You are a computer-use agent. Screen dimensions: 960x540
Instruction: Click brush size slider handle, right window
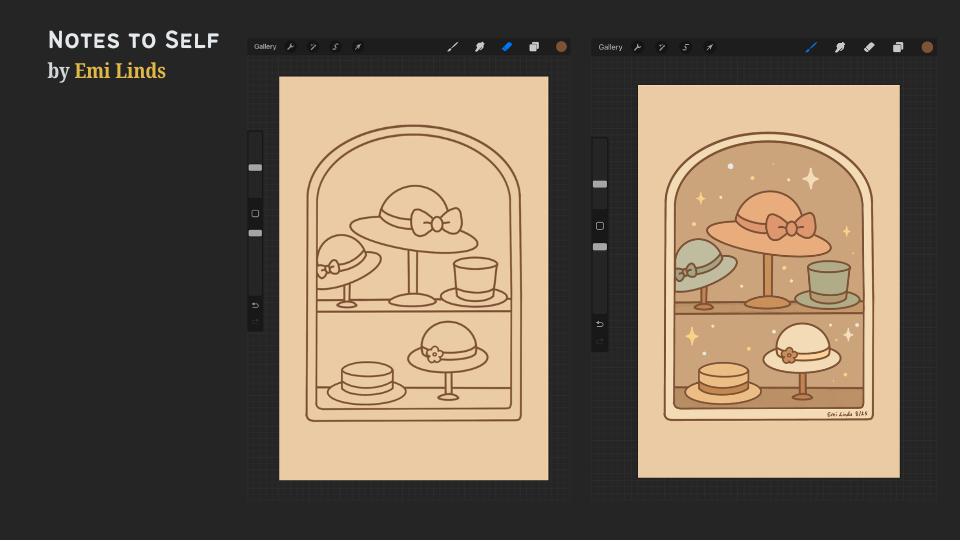[600, 184]
